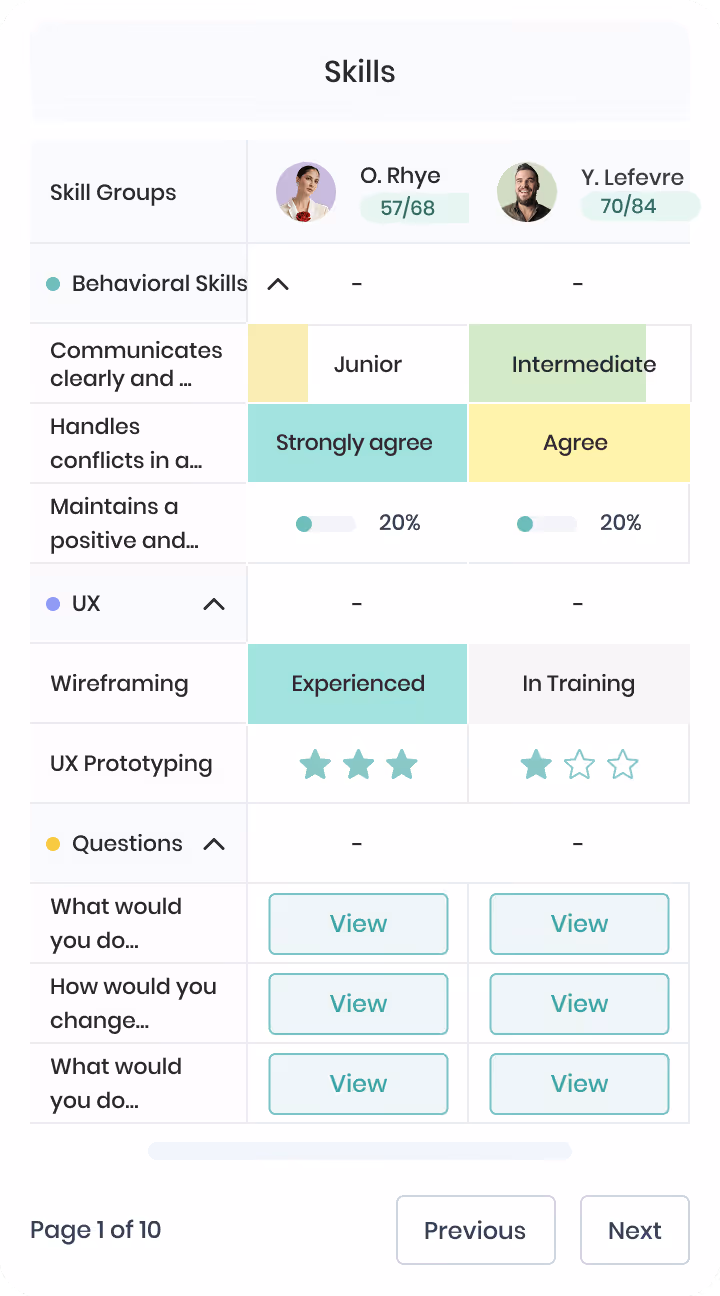Go to the Previous page
The image size is (720, 1296).
[x=475, y=1230]
